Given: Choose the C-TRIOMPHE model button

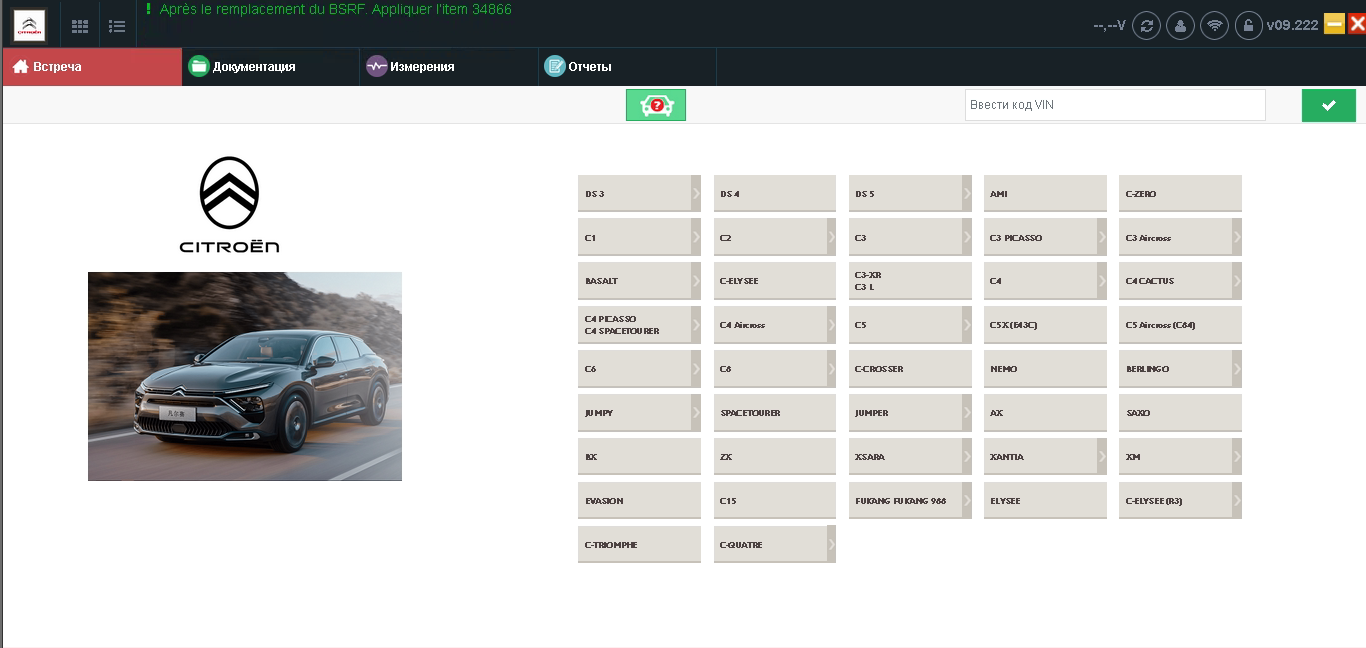Looking at the screenshot, I should [639, 545].
